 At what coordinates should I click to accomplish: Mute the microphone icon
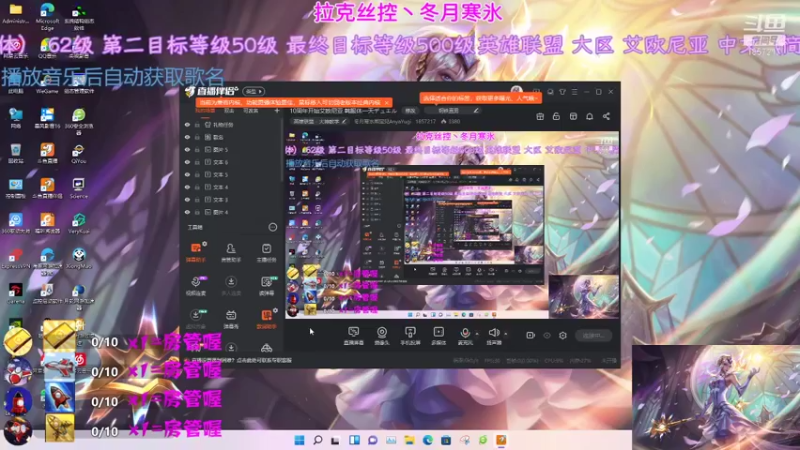(x=465, y=333)
